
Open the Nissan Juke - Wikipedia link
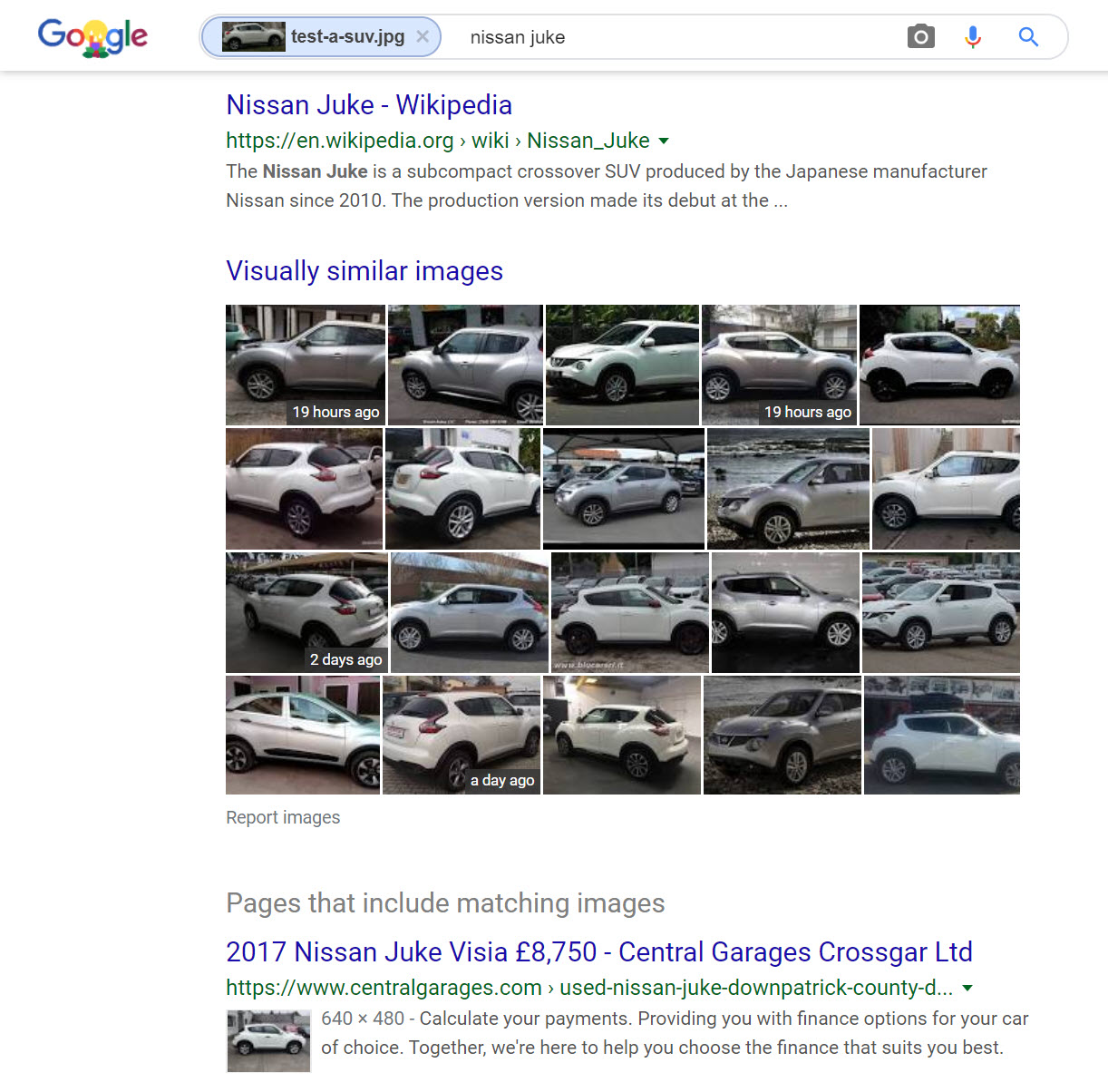(369, 105)
